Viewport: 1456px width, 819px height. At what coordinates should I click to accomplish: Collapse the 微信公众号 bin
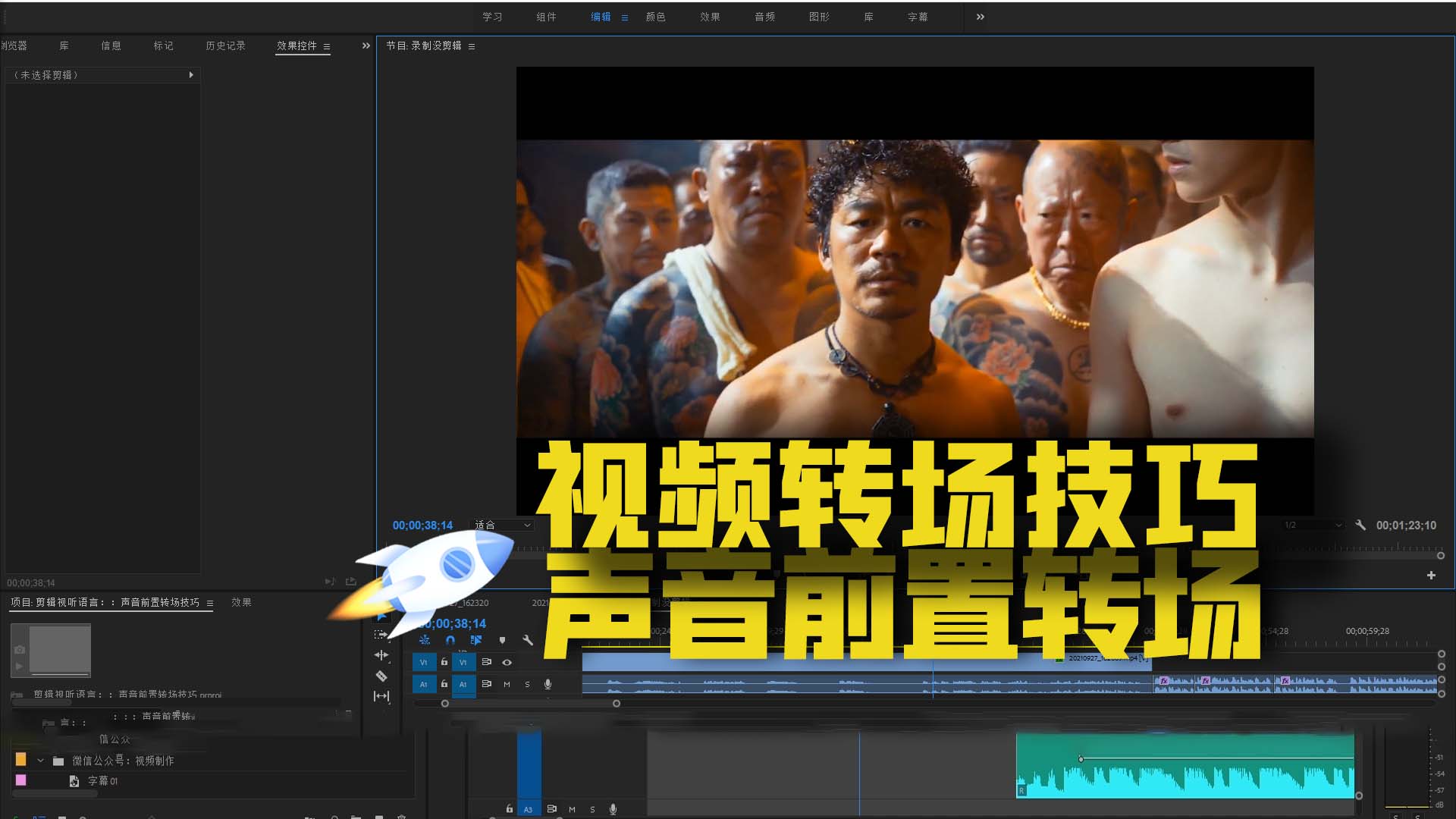(40, 761)
